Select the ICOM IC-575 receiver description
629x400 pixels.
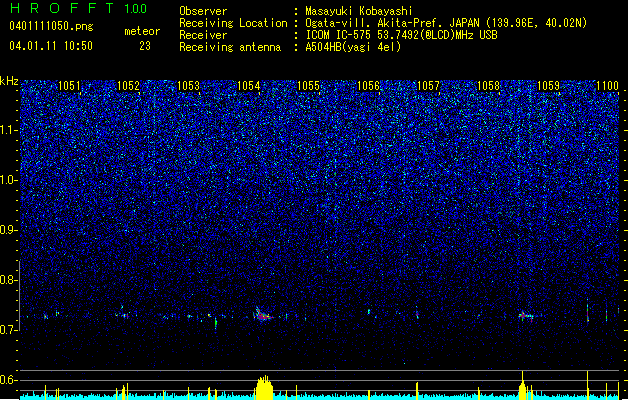click(401, 35)
